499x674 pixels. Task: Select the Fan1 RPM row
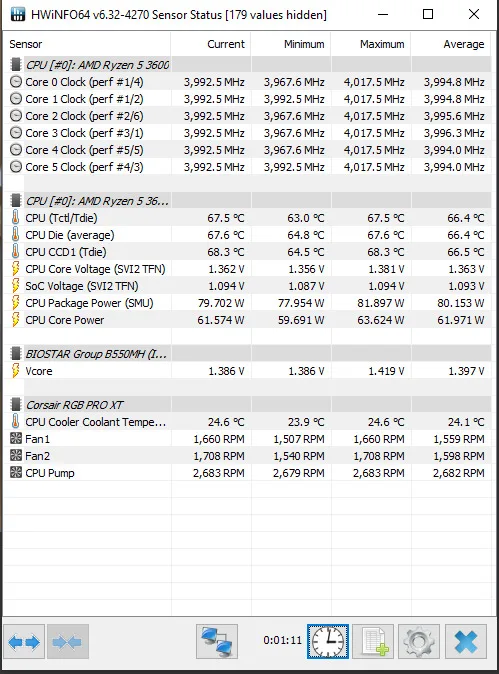247,439
